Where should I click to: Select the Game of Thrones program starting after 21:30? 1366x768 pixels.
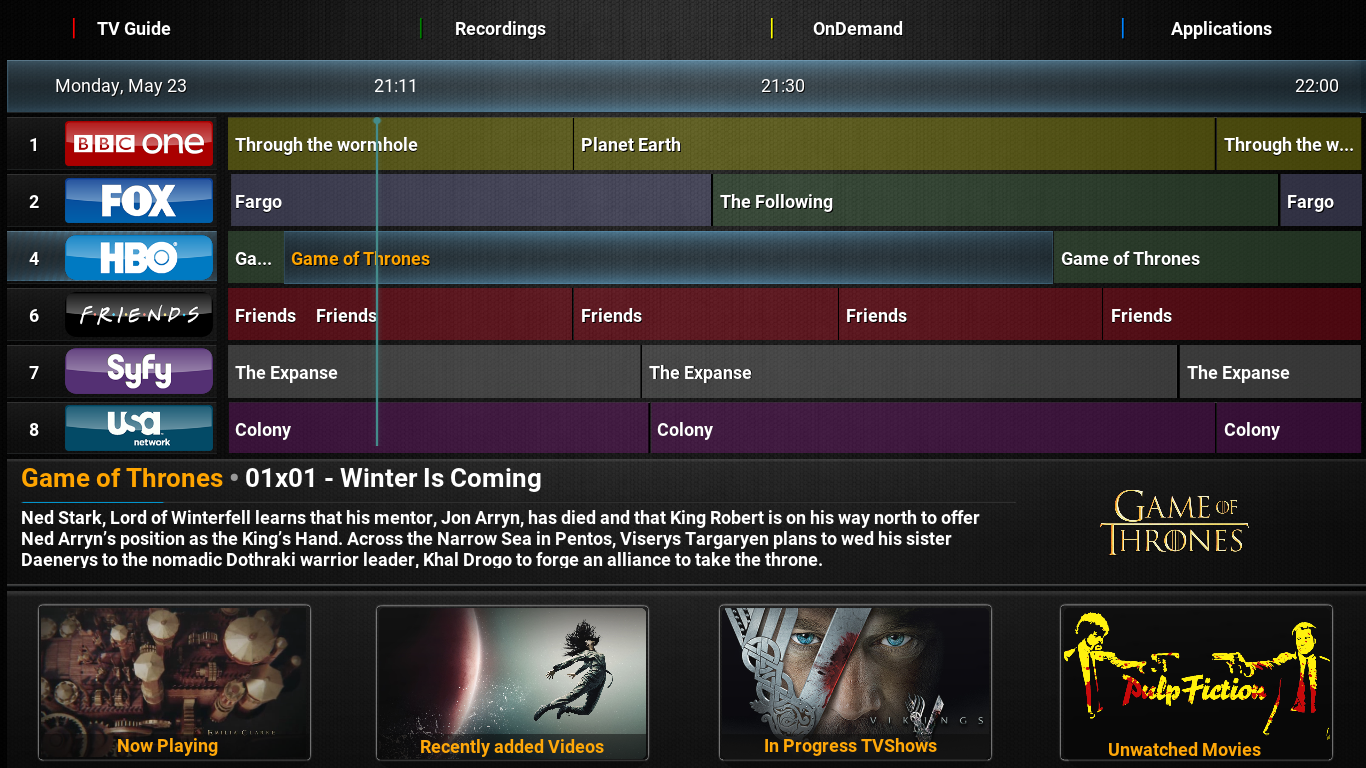[x=1207, y=258]
